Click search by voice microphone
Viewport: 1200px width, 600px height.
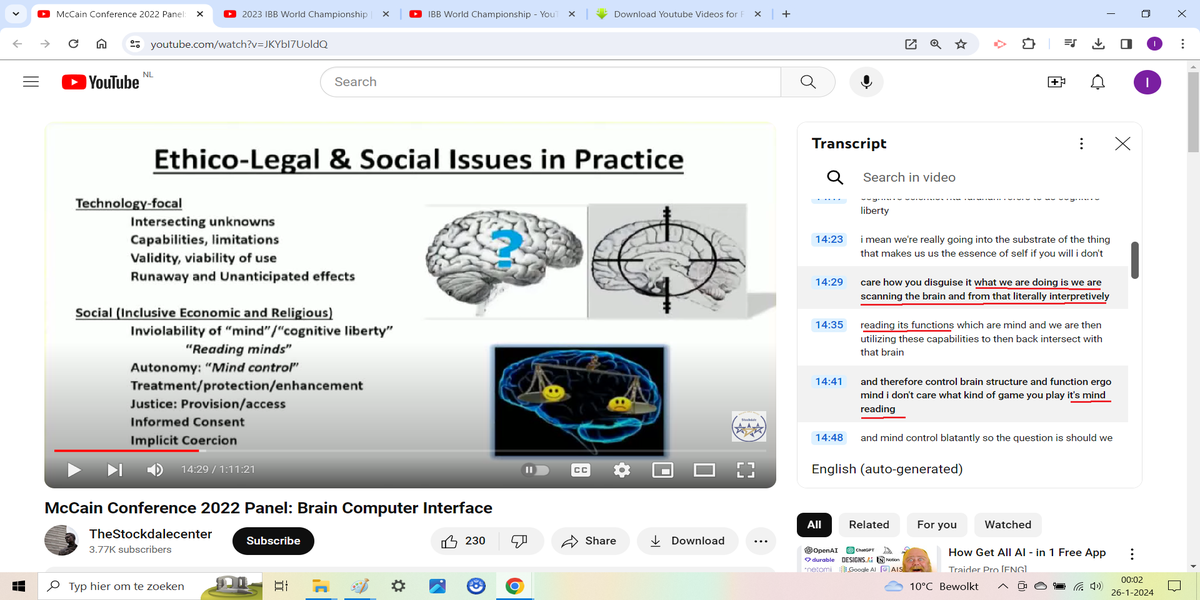click(x=866, y=82)
